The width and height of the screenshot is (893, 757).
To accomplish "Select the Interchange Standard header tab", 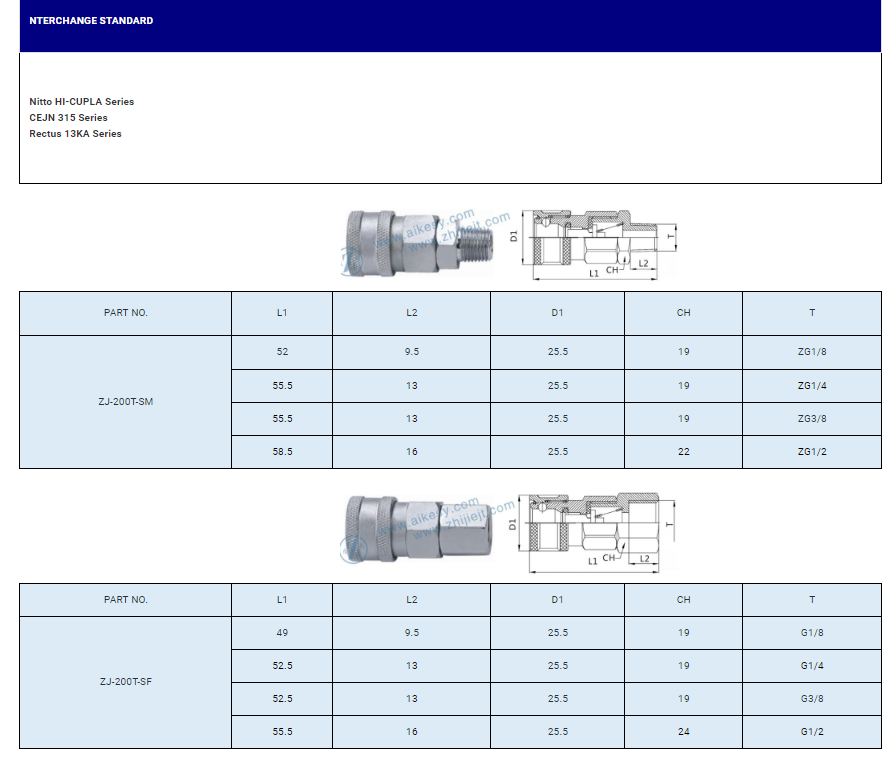I will coord(91,20).
